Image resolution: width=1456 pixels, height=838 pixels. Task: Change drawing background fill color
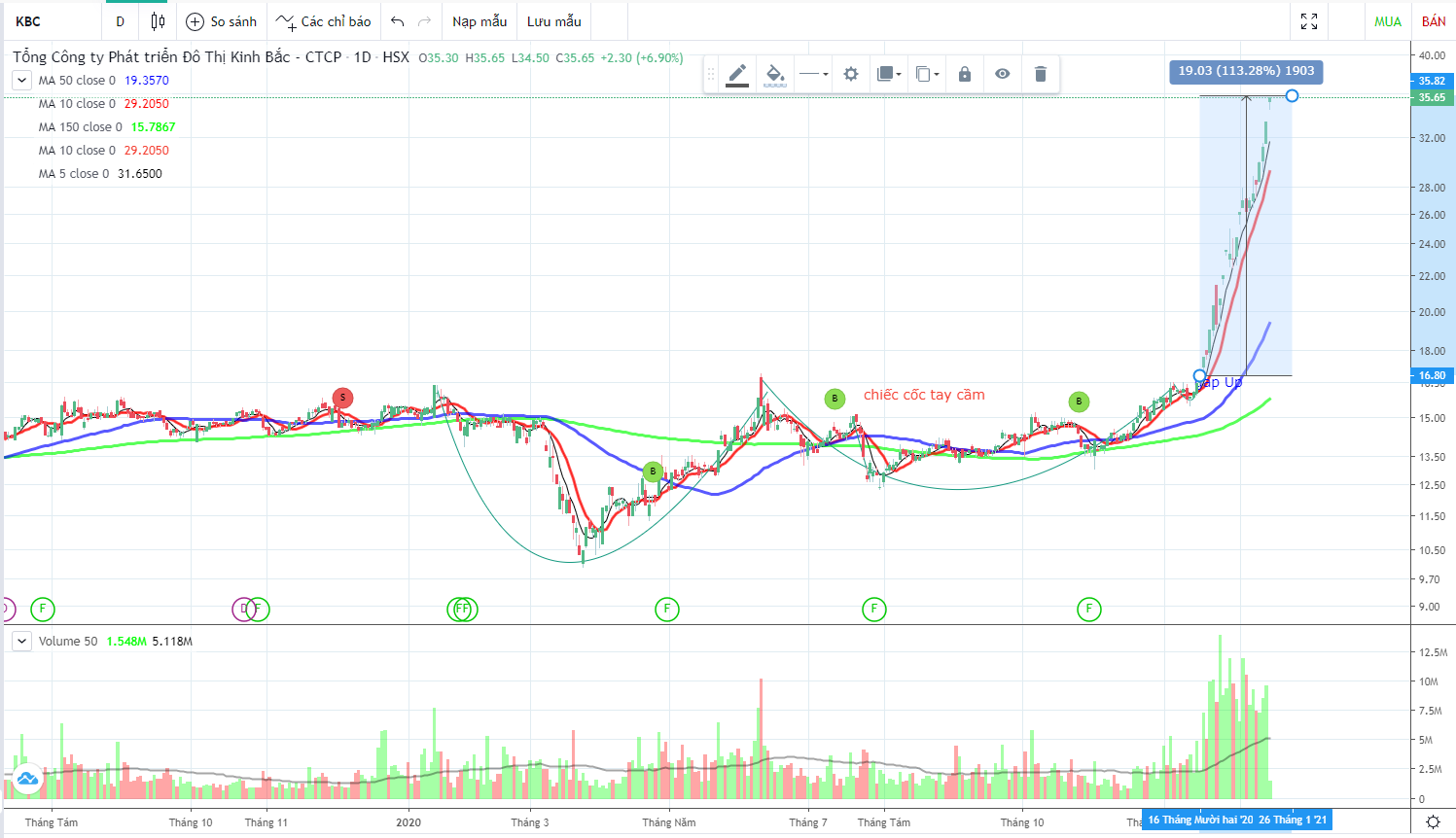point(775,74)
